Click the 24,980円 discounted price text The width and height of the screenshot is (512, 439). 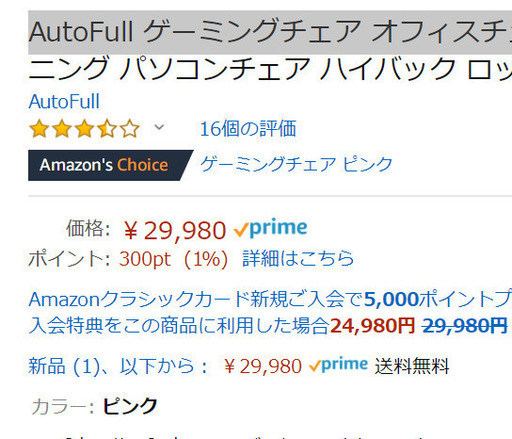tap(372, 326)
